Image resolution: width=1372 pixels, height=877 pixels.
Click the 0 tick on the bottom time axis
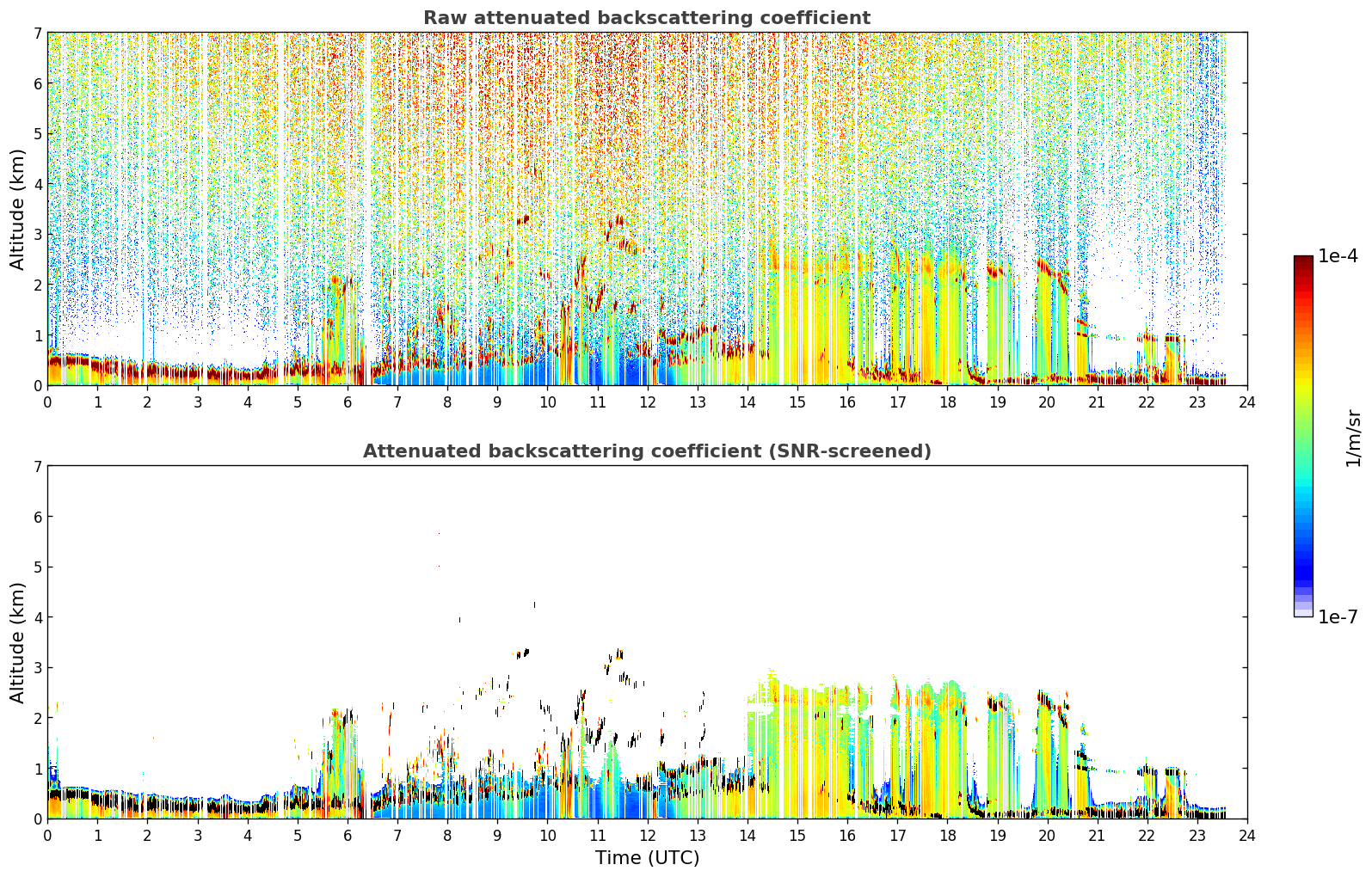pos(47,835)
